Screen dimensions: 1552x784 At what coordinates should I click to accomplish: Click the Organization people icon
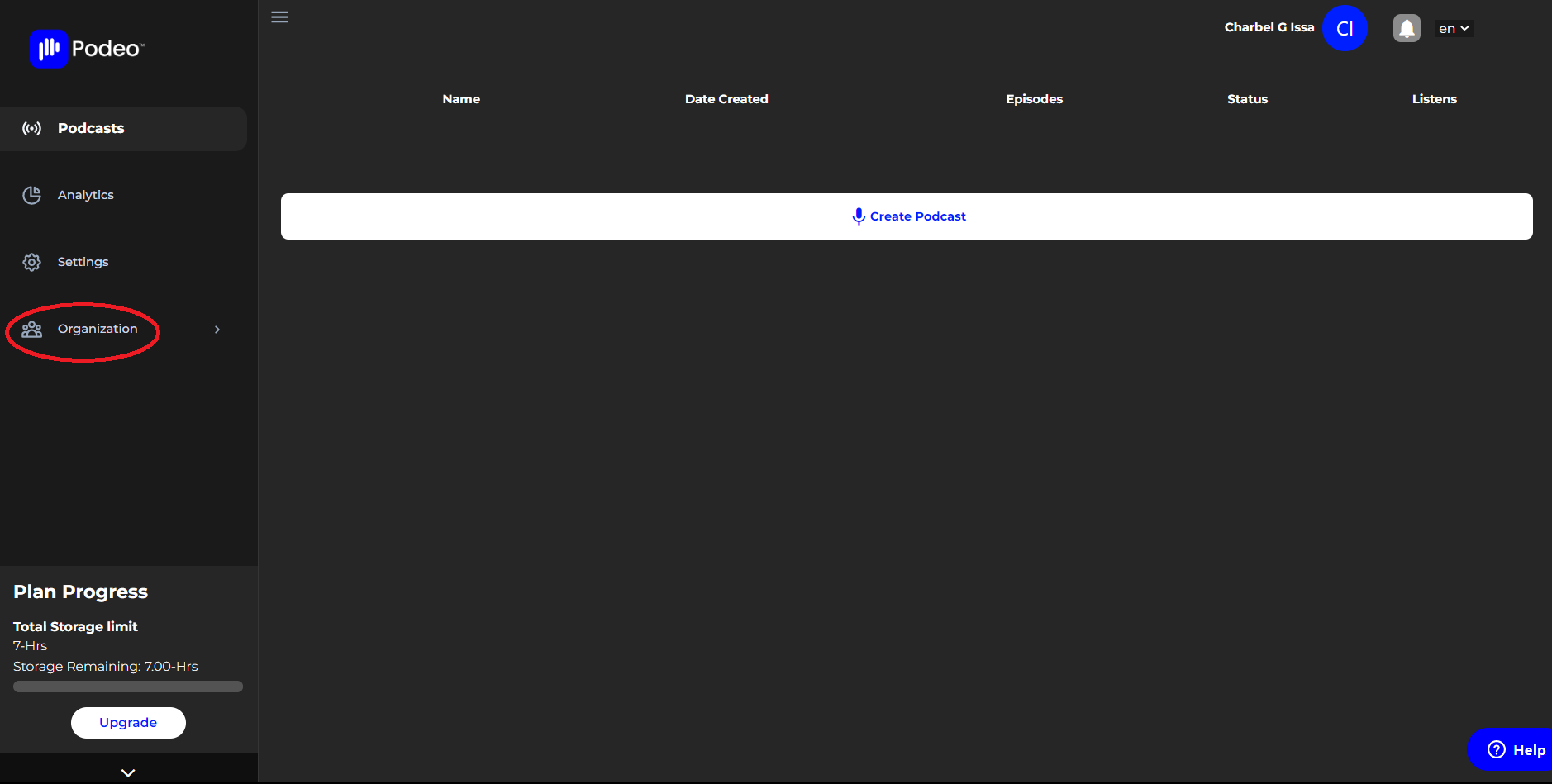coord(31,330)
